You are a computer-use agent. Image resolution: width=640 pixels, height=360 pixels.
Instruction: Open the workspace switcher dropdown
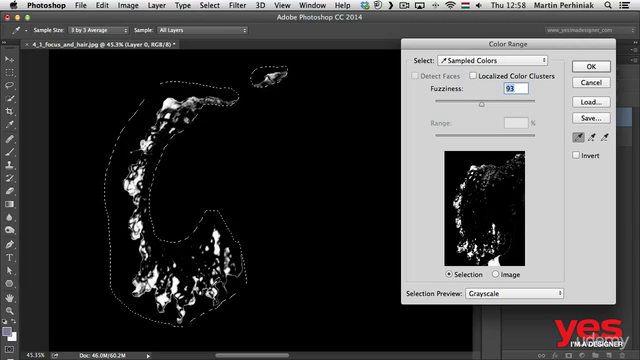pyautogui.click(x=590, y=30)
